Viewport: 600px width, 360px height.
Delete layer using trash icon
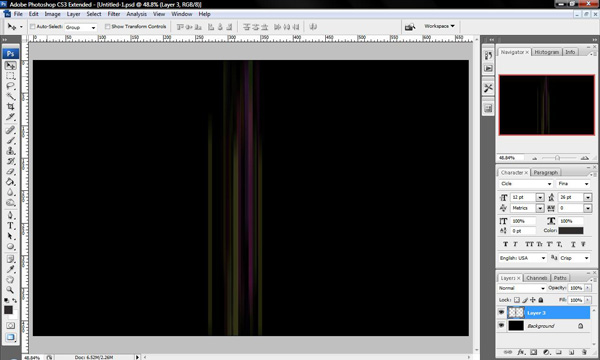(x=584, y=352)
